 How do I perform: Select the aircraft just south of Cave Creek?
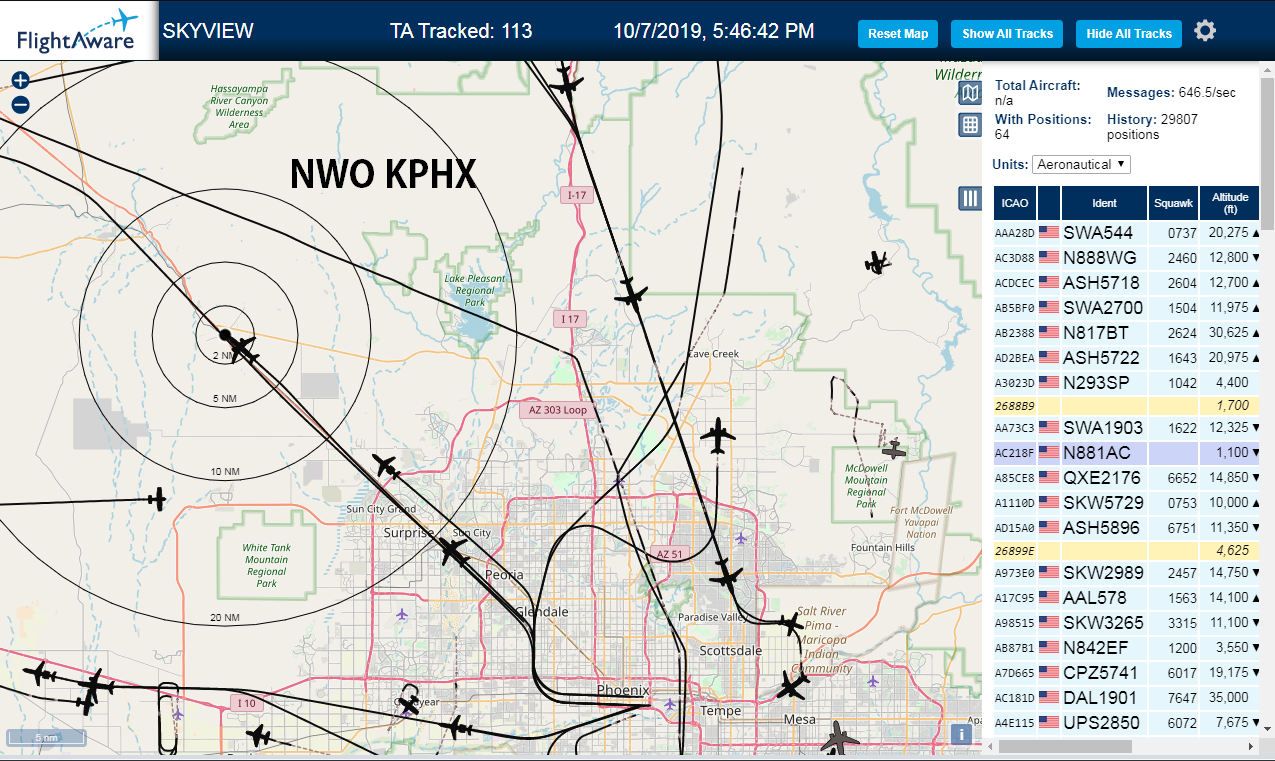[x=718, y=436]
